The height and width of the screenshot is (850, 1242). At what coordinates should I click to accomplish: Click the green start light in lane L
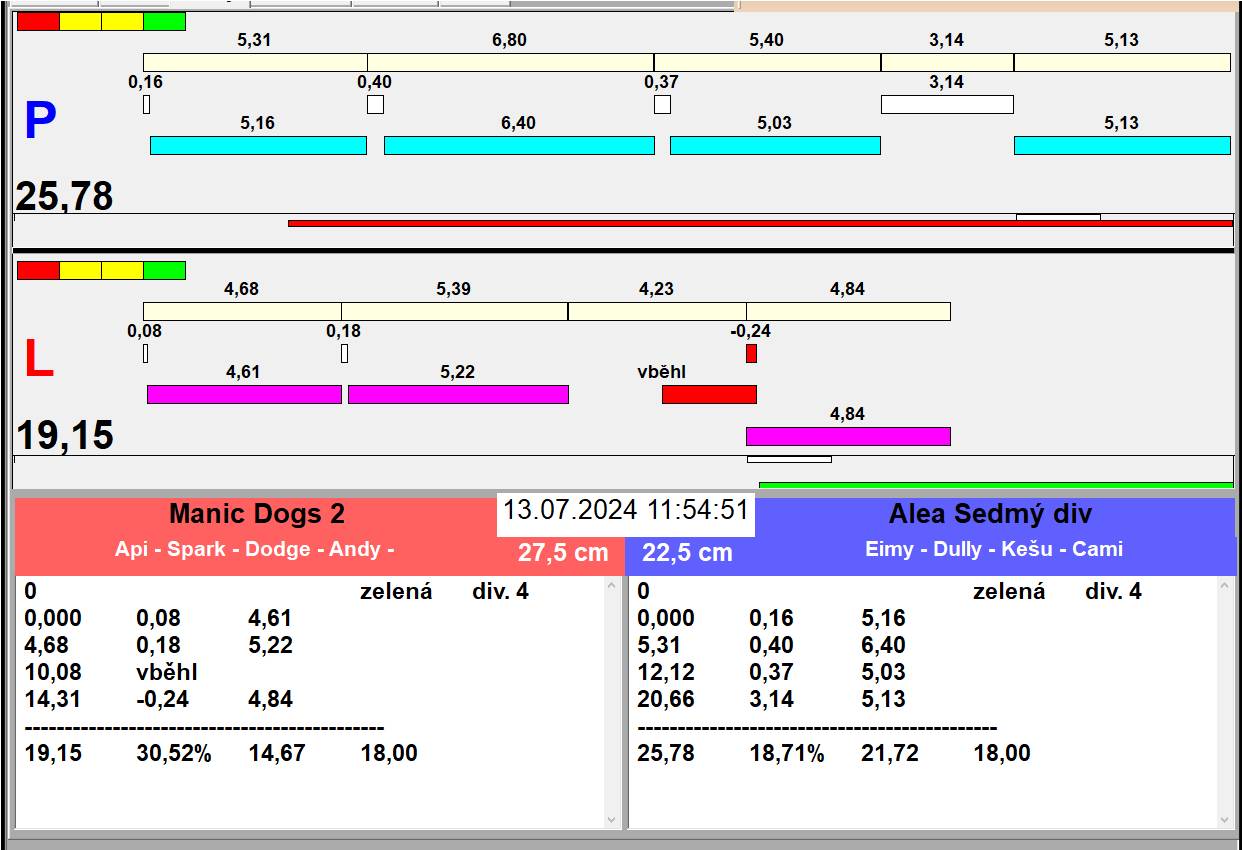click(164, 270)
